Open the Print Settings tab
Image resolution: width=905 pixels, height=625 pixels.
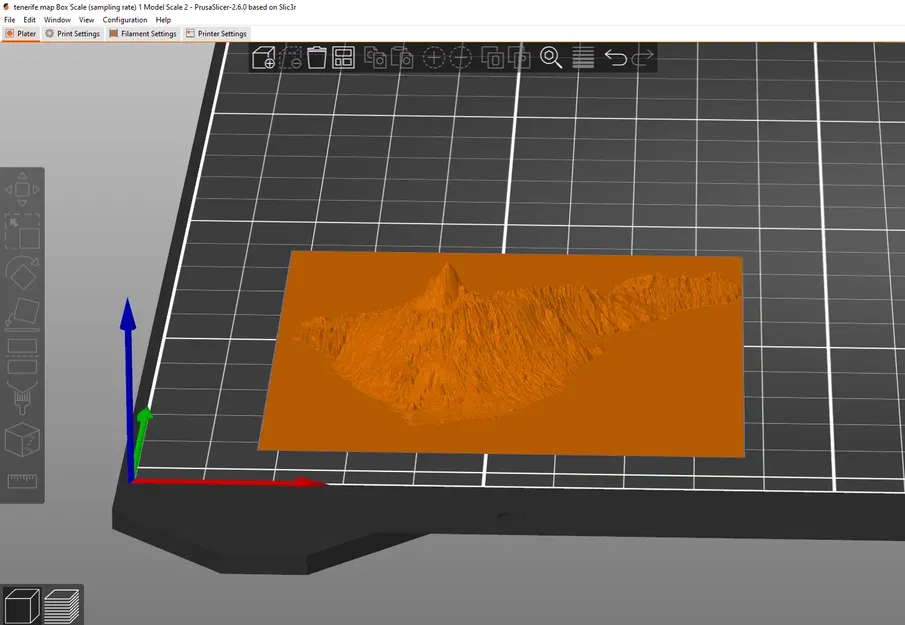72,34
